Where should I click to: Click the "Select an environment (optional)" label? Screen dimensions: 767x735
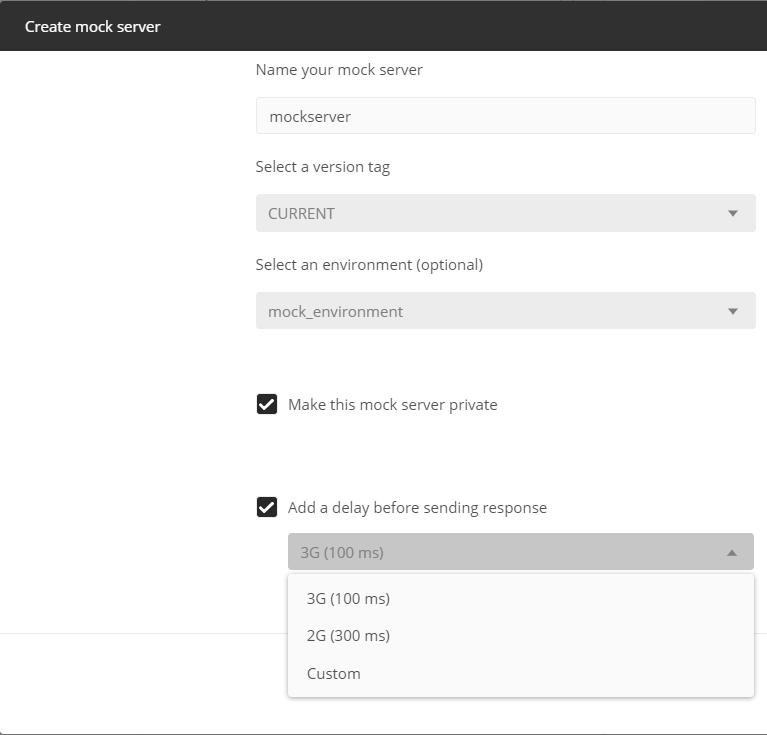tap(369, 265)
